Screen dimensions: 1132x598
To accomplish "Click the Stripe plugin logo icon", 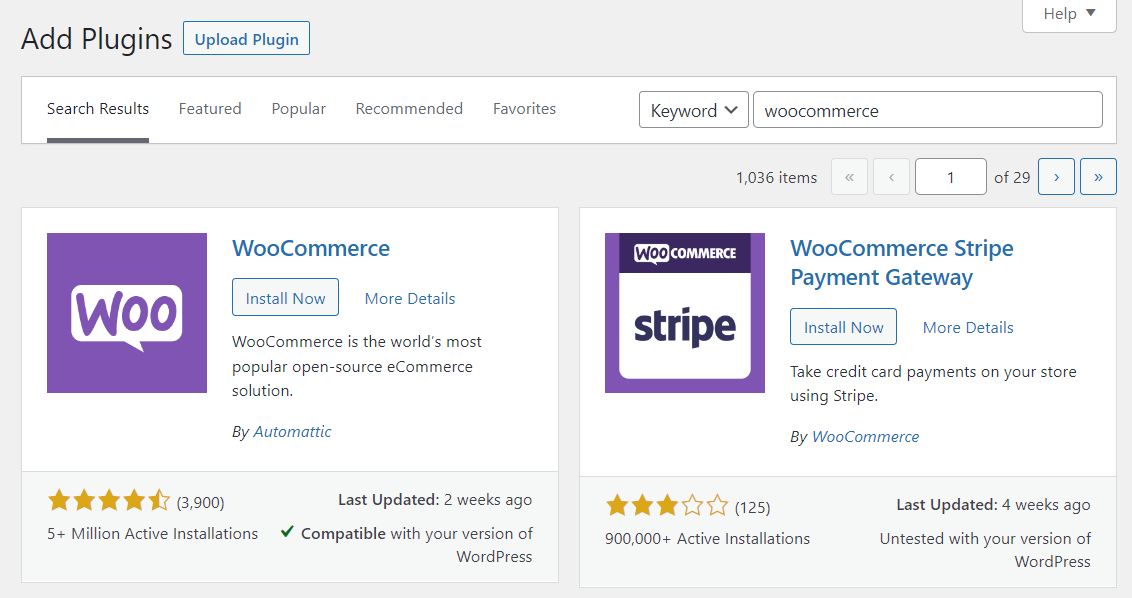I will tap(684, 313).
